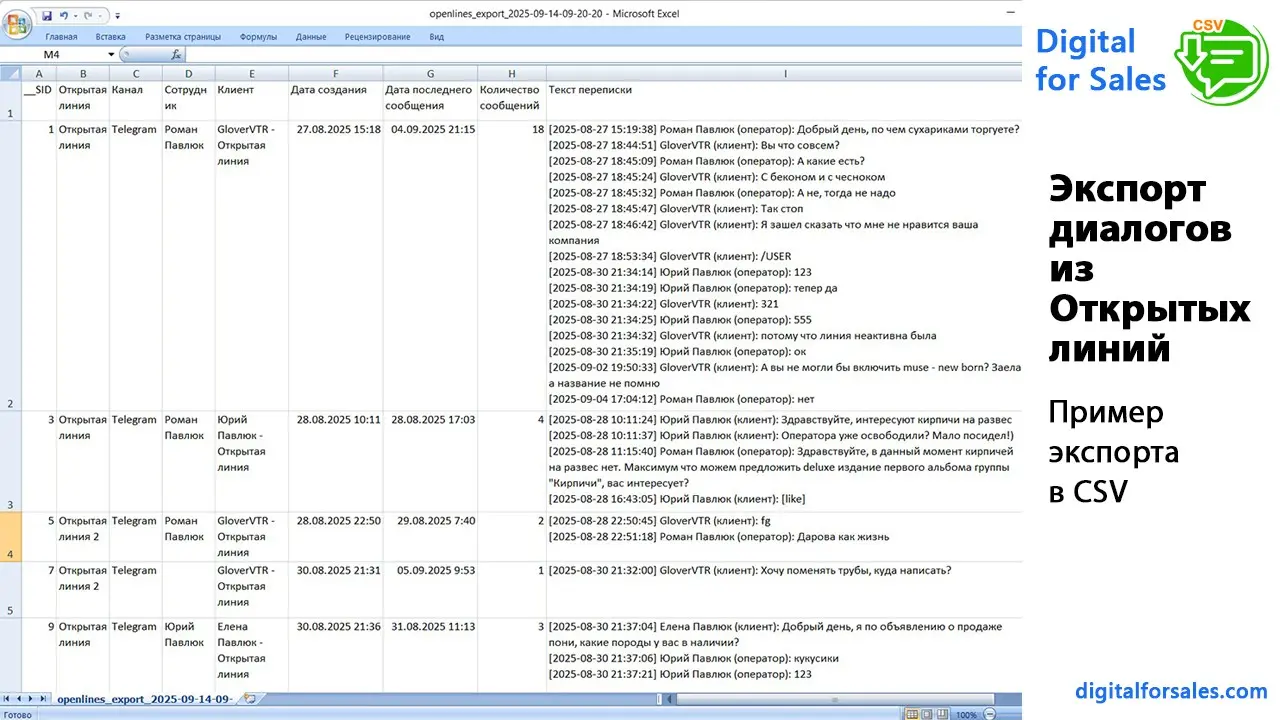Select all cells with the corner button
The image size is (1280, 720).
(x=10, y=73)
